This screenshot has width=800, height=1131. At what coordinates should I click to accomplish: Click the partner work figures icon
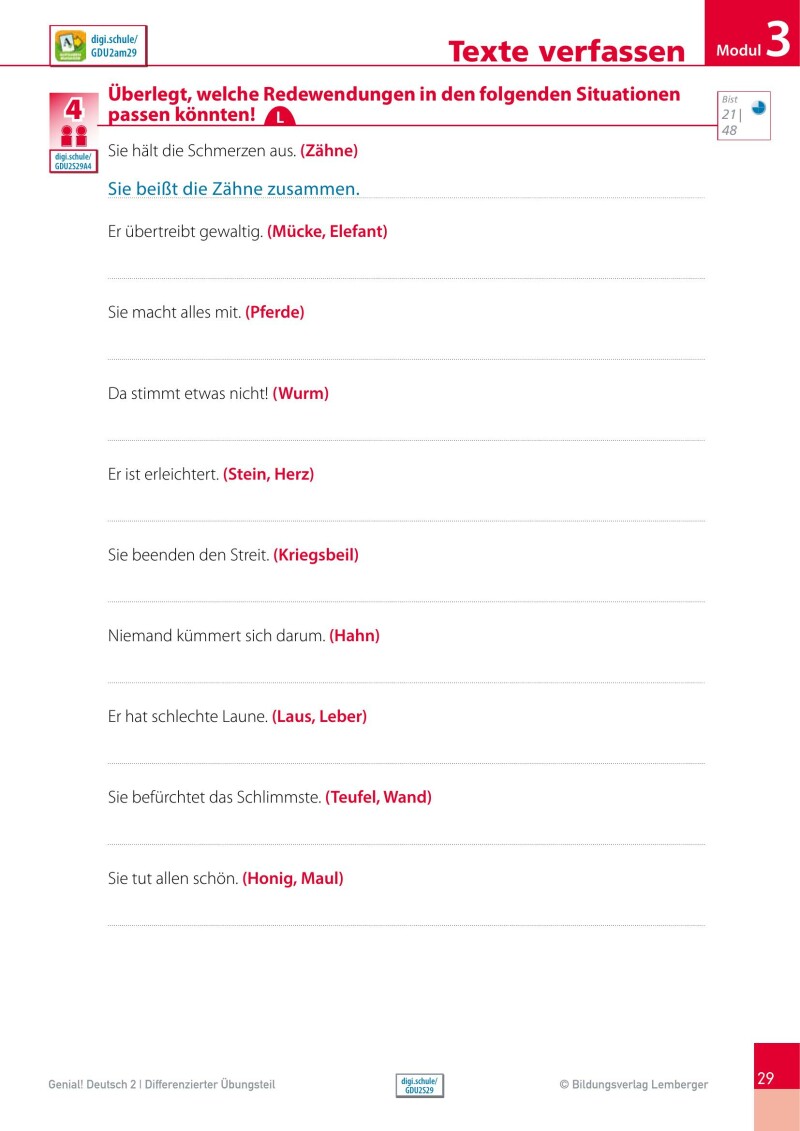click(x=73, y=135)
